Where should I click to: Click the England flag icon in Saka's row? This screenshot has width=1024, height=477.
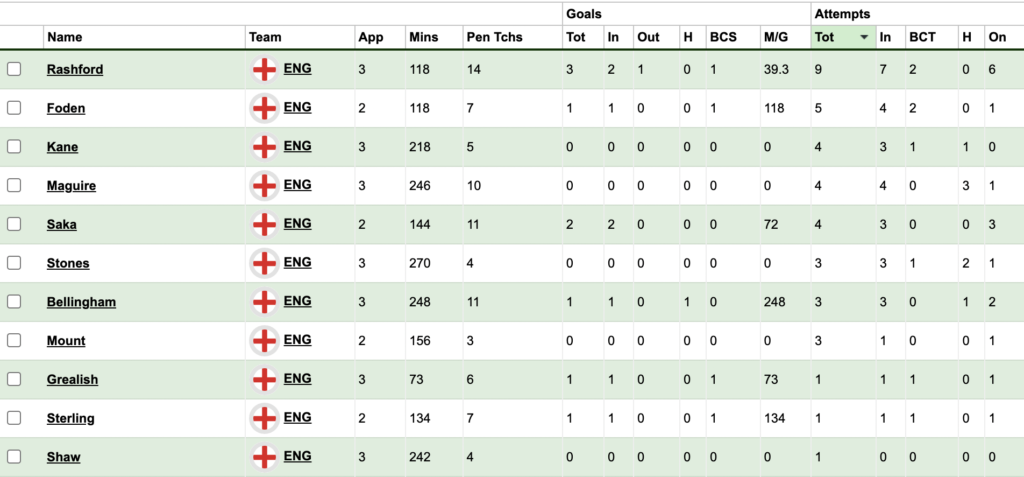tap(264, 225)
